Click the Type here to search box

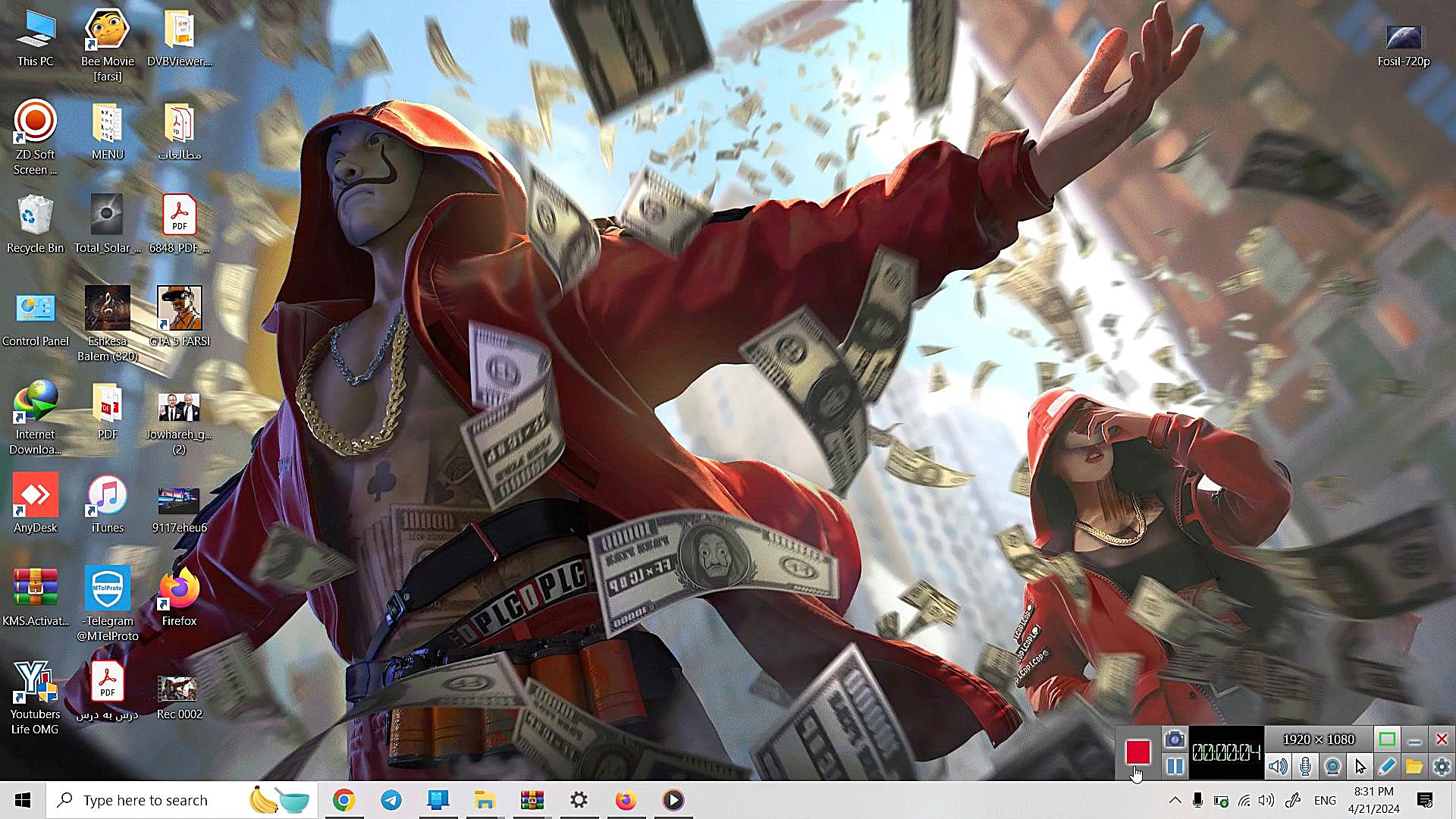182,800
